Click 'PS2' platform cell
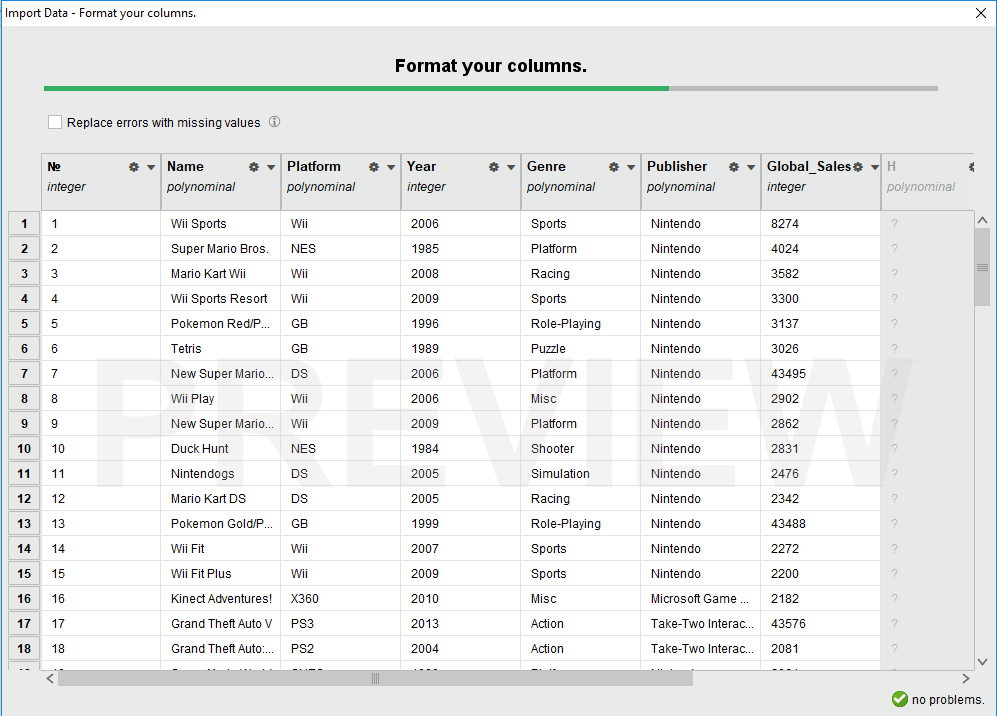 pos(341,649)
